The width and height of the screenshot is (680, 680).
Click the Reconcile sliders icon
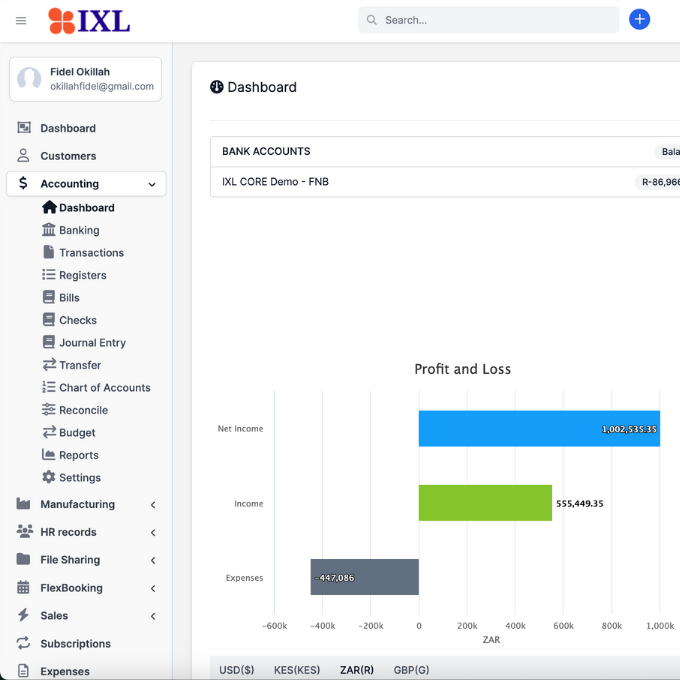click(x=49, y=410)
